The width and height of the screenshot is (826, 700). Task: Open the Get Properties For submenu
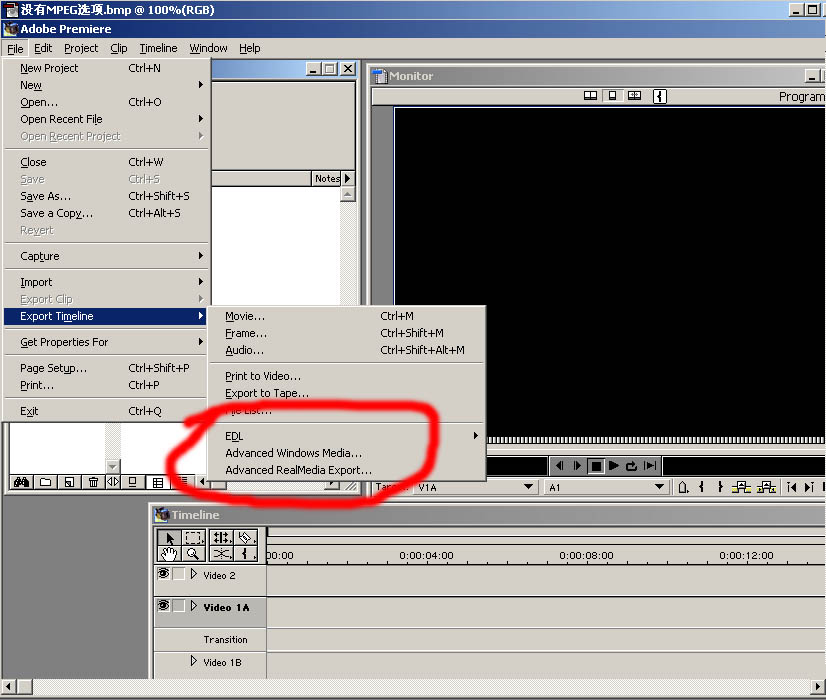[106, 342]
